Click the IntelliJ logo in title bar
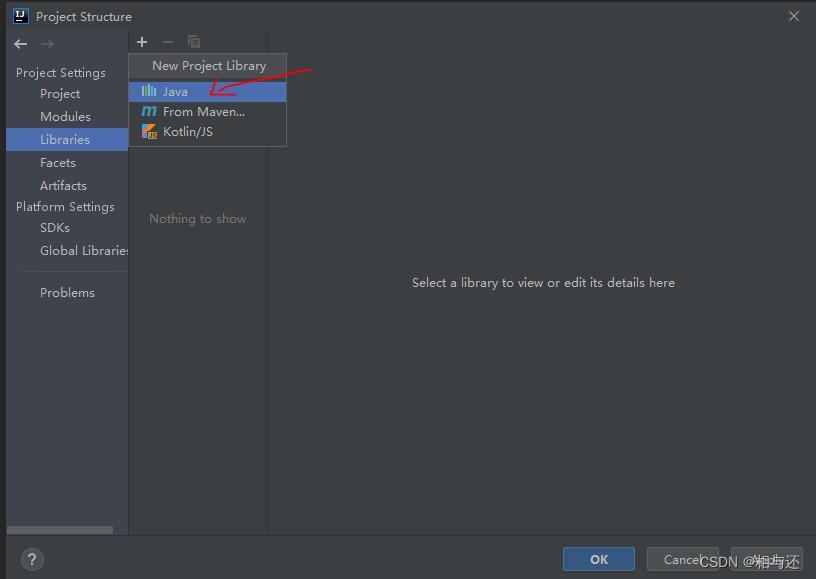Image resolution: width=816 pixels, height=579 pixels. click(x=21, y=16)
